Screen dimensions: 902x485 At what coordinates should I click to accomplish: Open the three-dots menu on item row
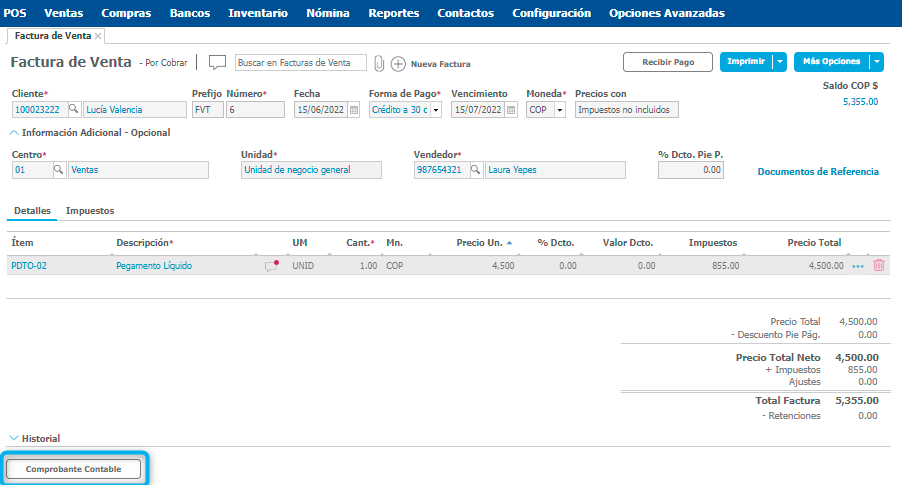point(857,266)
